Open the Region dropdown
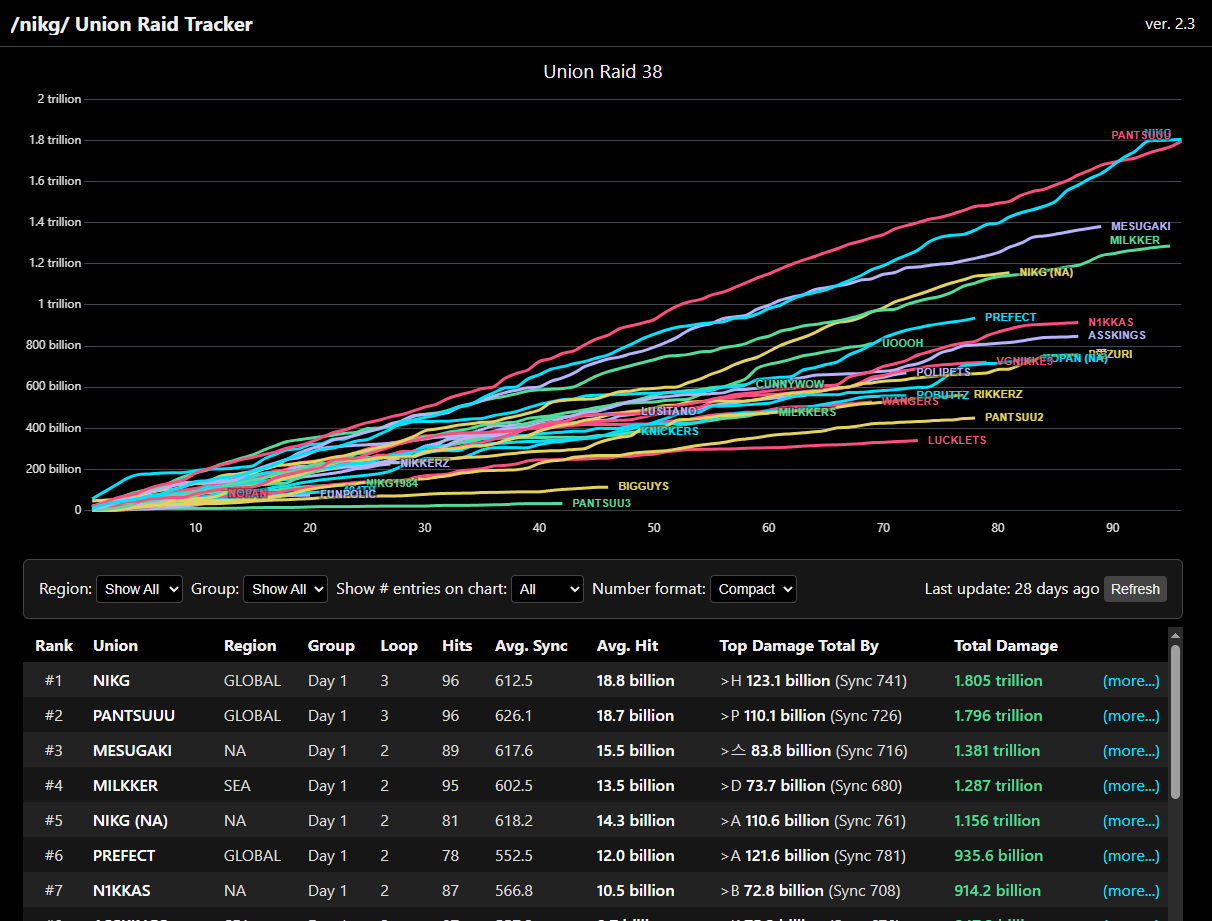Screen dimensions: 1212x921 pos(139,589)
